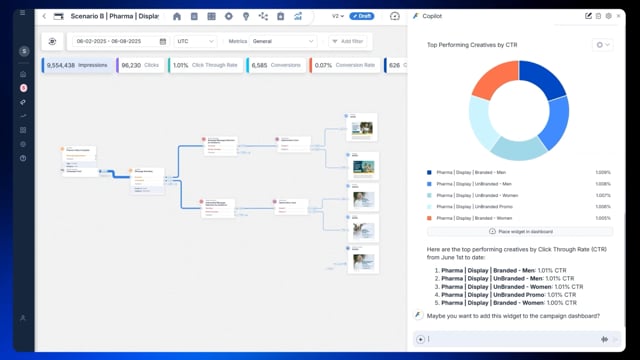Open the chart widget options dropdown
Viewport: 640px width, 360px height.
[602, 45]
